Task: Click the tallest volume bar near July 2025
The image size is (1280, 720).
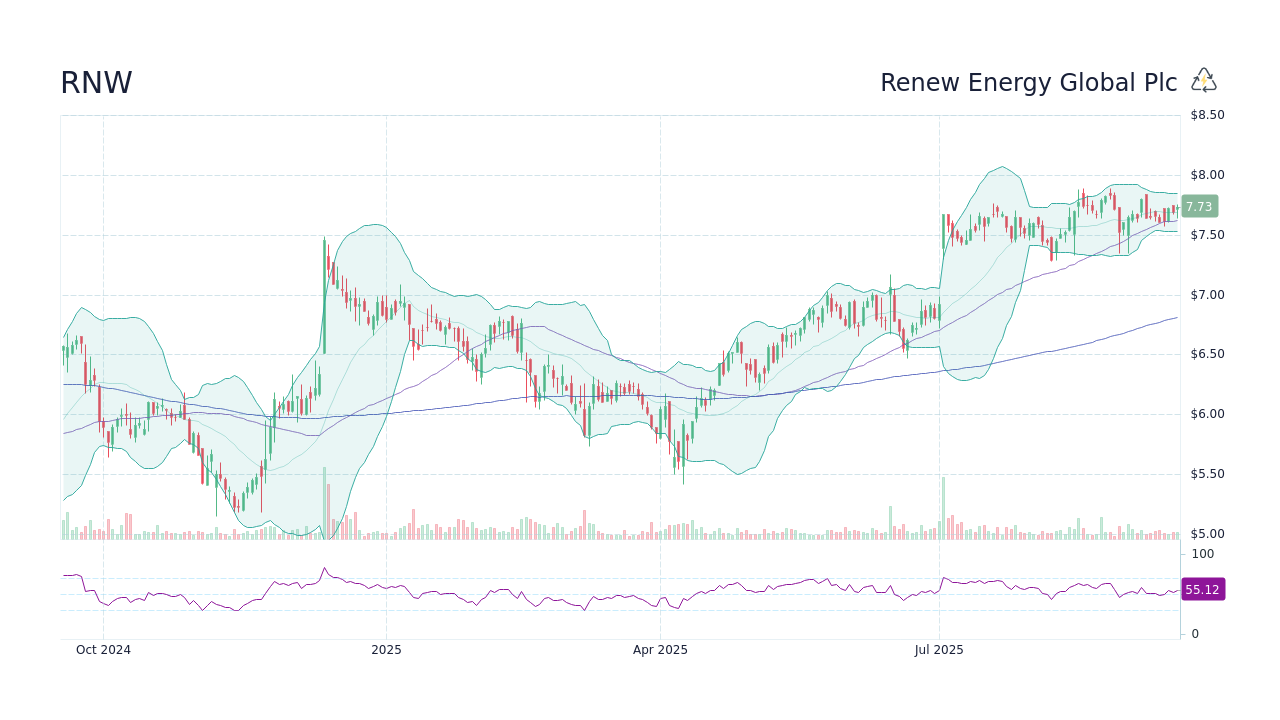Action: coord(942,508)
